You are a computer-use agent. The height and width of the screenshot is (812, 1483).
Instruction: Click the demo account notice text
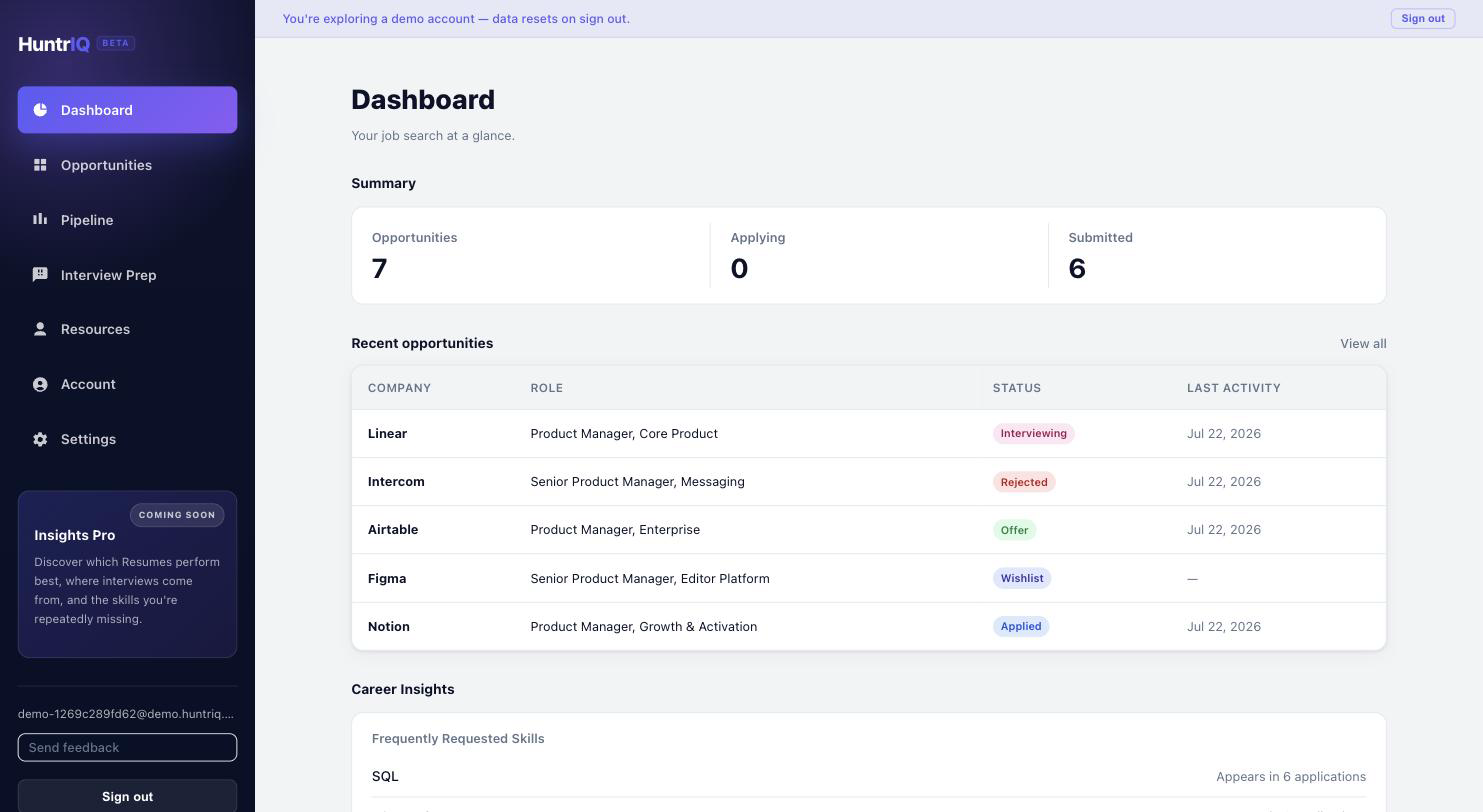coord(456,19)
